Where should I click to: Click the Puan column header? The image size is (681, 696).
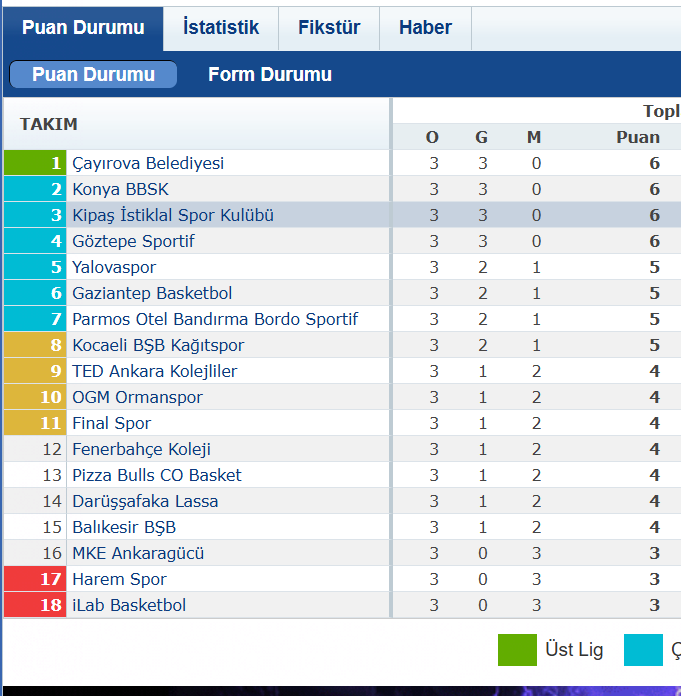click(637, 137)
